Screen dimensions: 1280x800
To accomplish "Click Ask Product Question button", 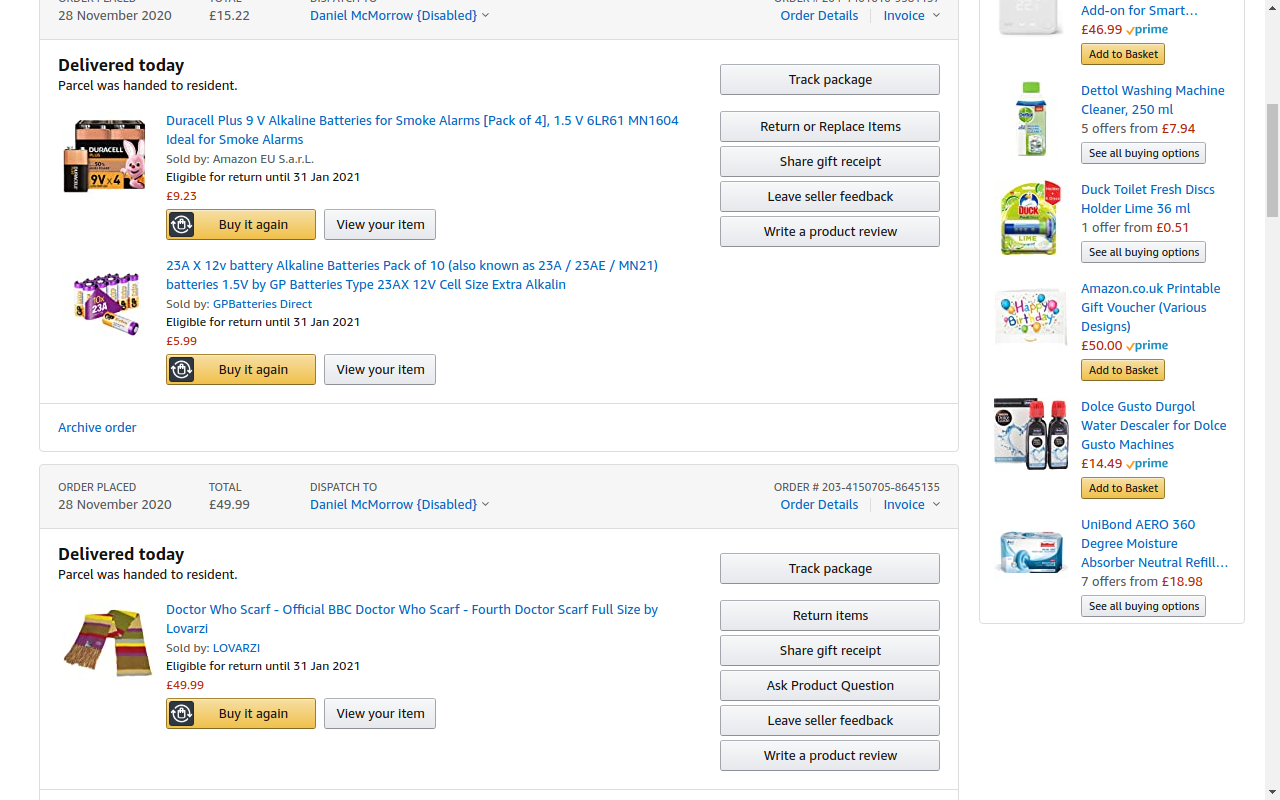I will [x=830, y=686].
